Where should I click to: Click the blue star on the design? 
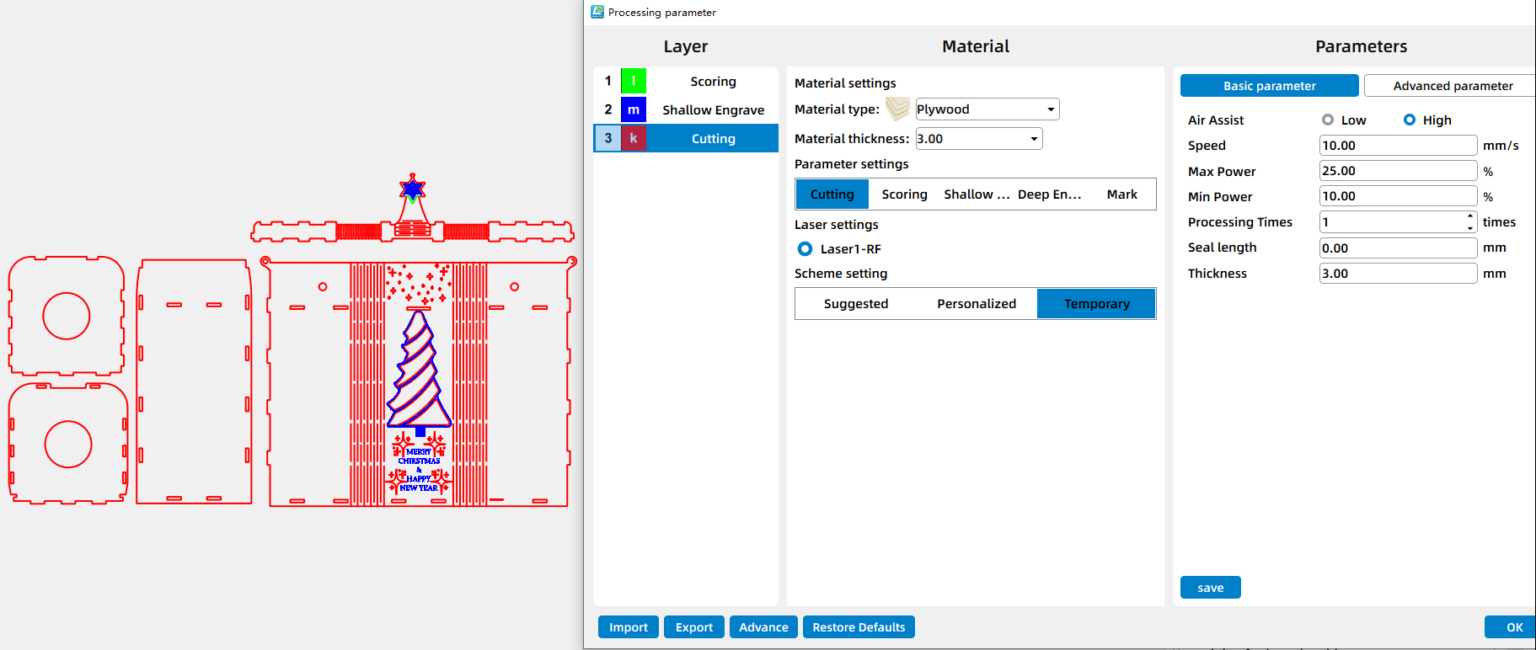tap(411, 188)
